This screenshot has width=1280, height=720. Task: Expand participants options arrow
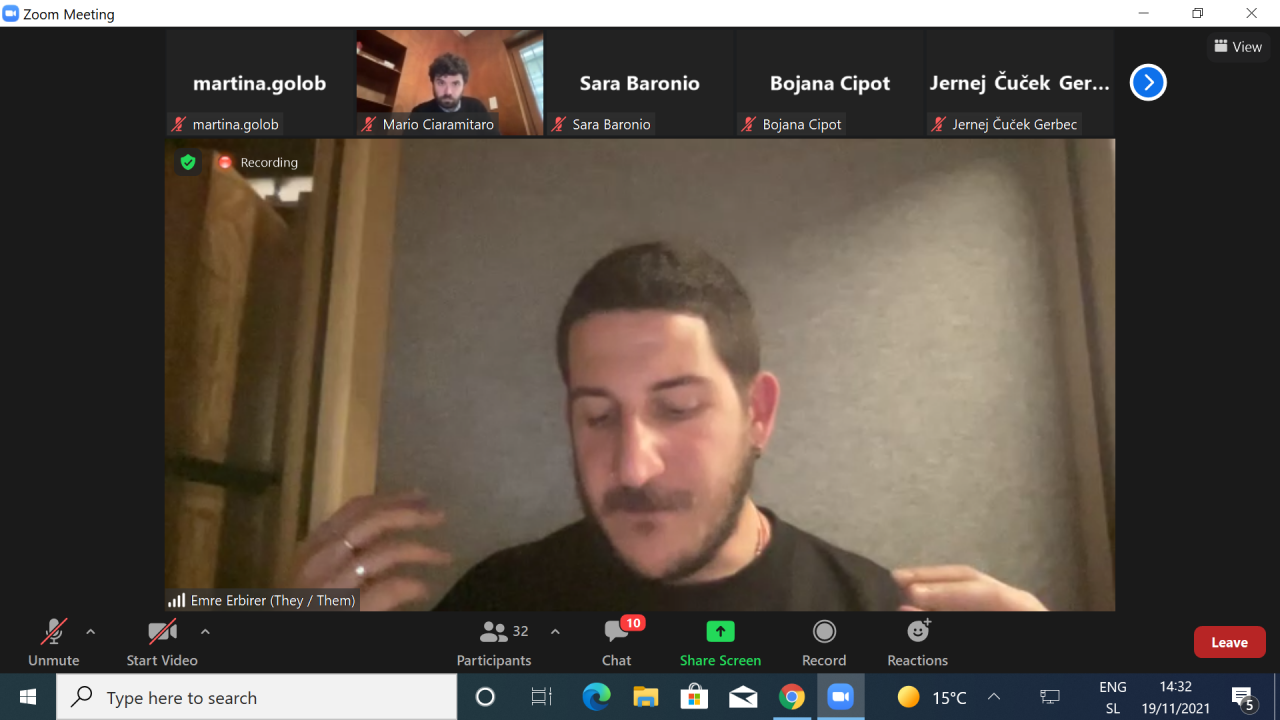(555, 632)
